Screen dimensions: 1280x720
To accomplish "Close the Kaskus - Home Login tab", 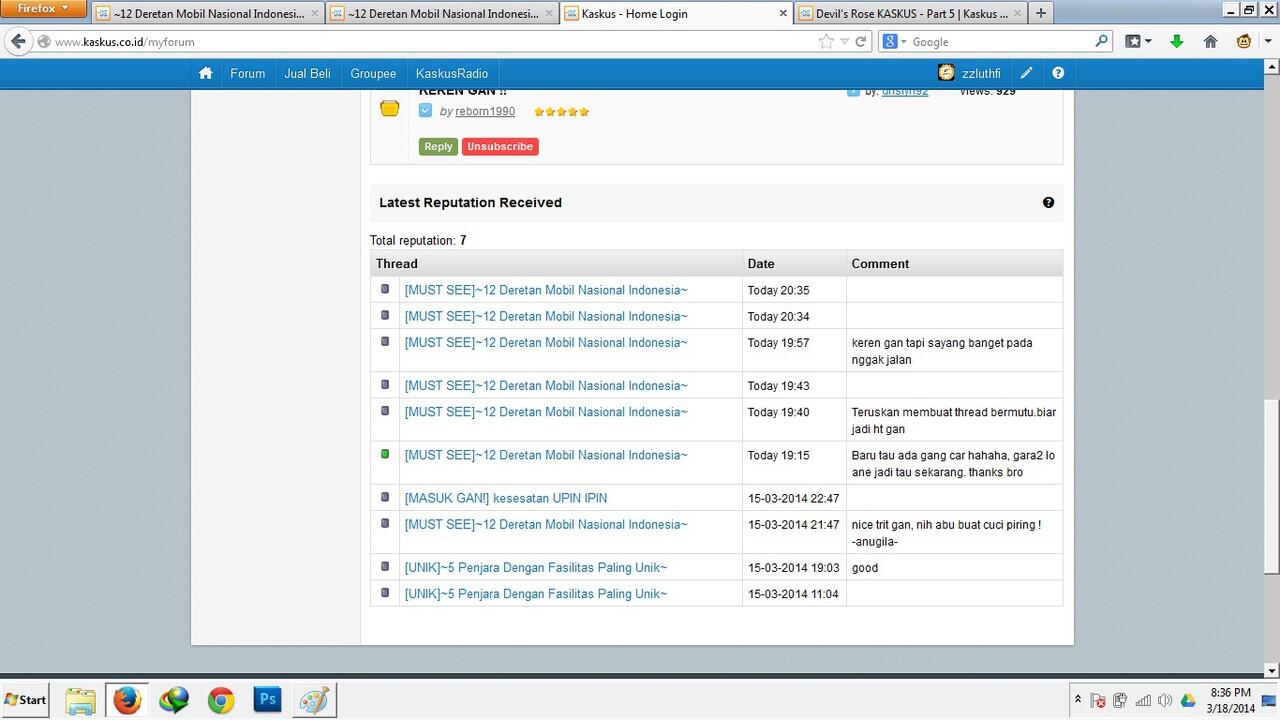I will tap(782, 14).
